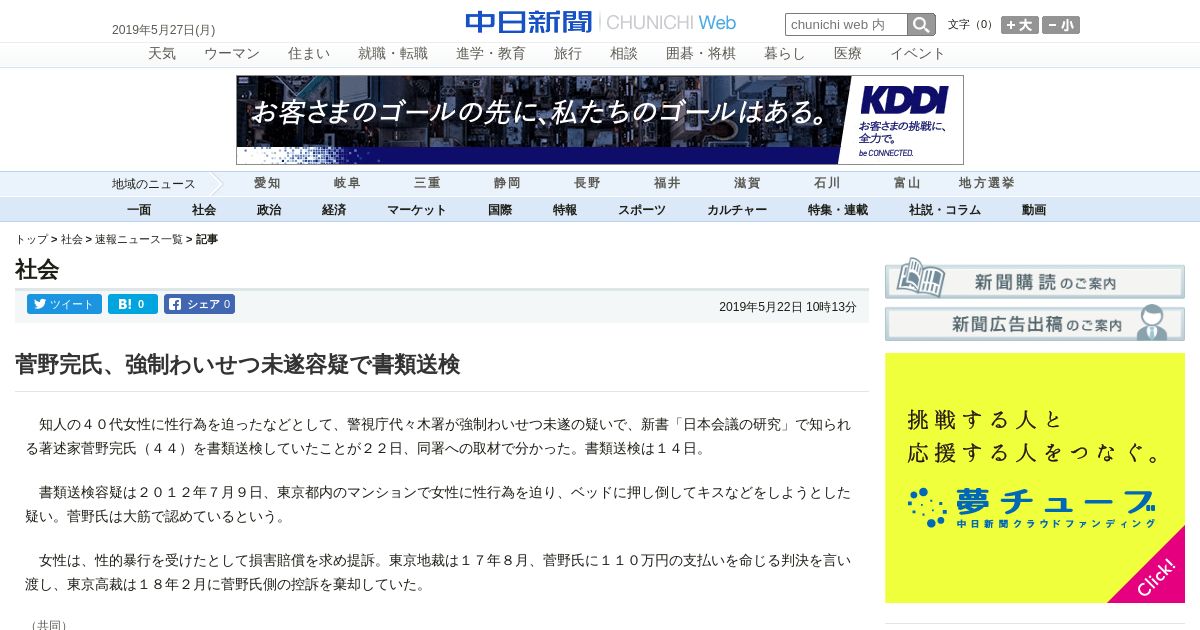Share the article with the Tweet button

[64, 304]
